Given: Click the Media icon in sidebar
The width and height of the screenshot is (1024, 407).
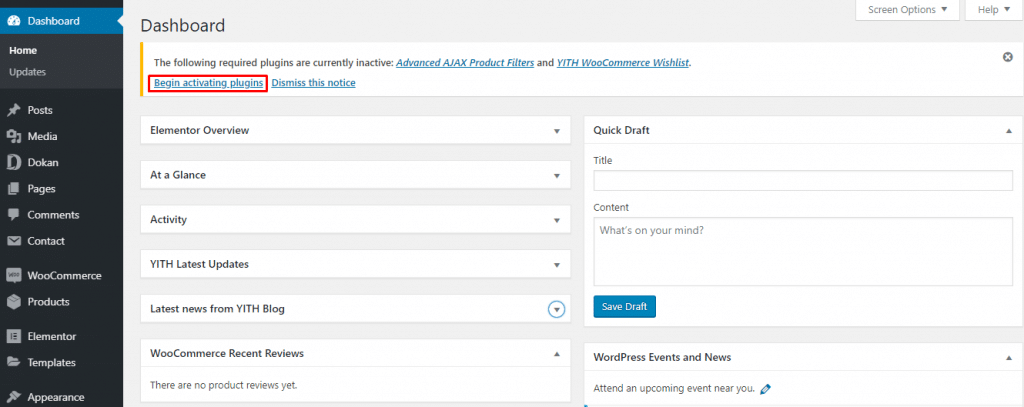Looking at the screenshot, I should tap(14, 137).
